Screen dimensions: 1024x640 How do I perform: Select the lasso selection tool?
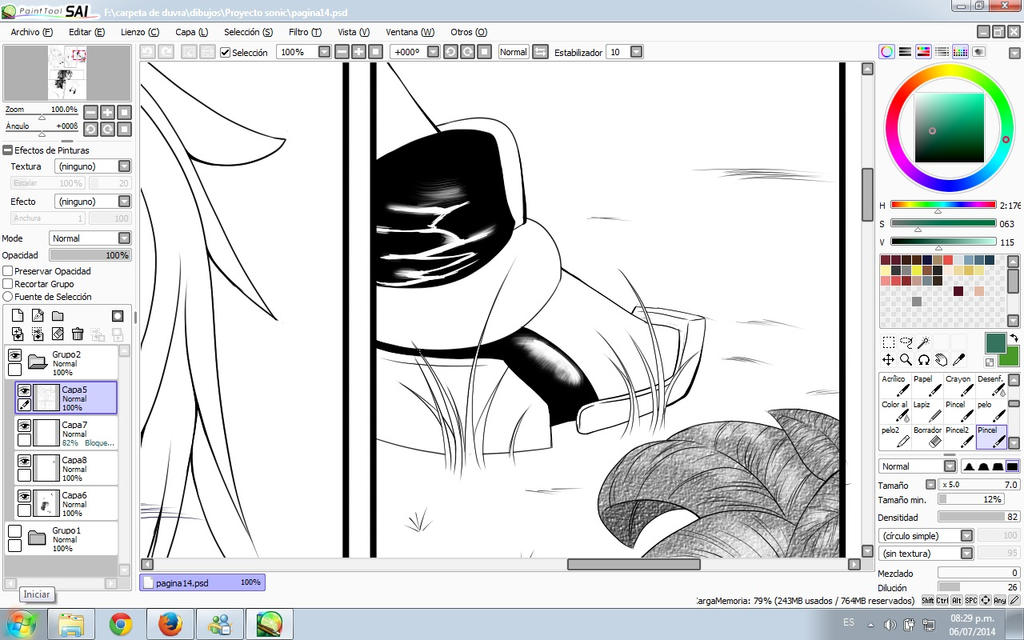906,342
